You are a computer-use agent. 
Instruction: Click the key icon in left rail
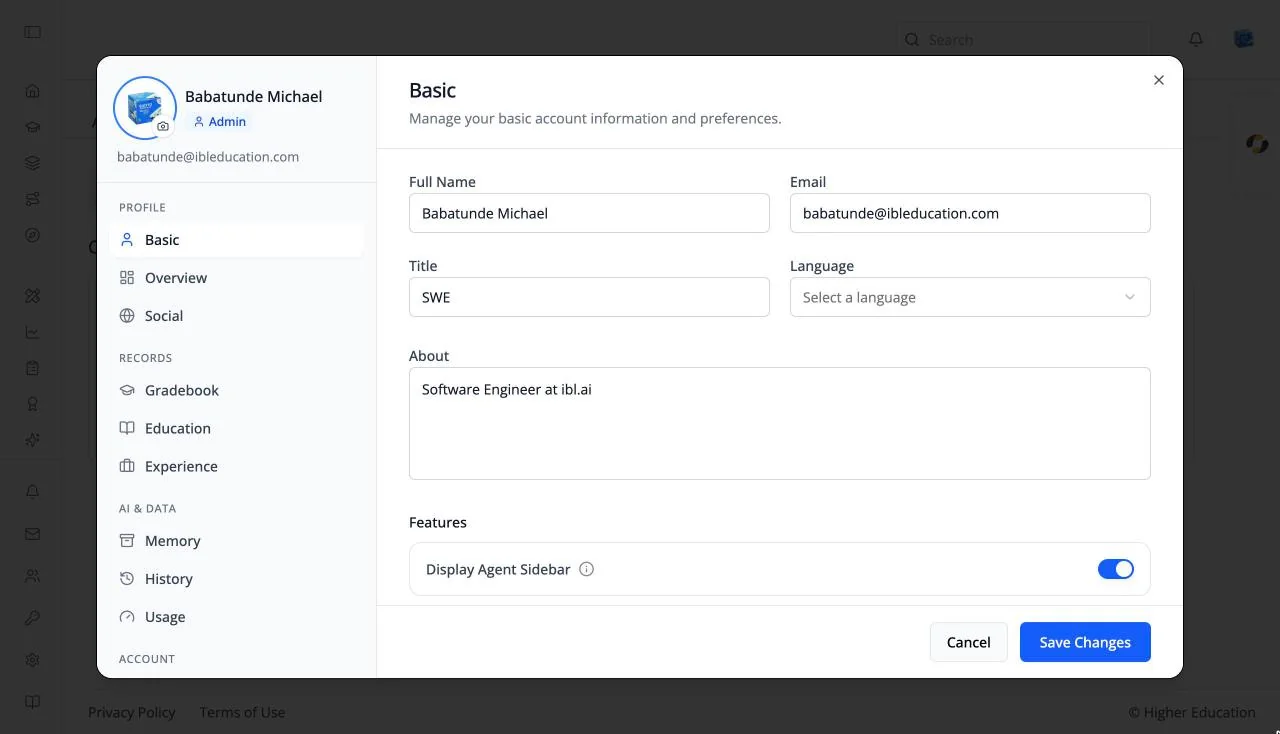[x=33, y=618]
